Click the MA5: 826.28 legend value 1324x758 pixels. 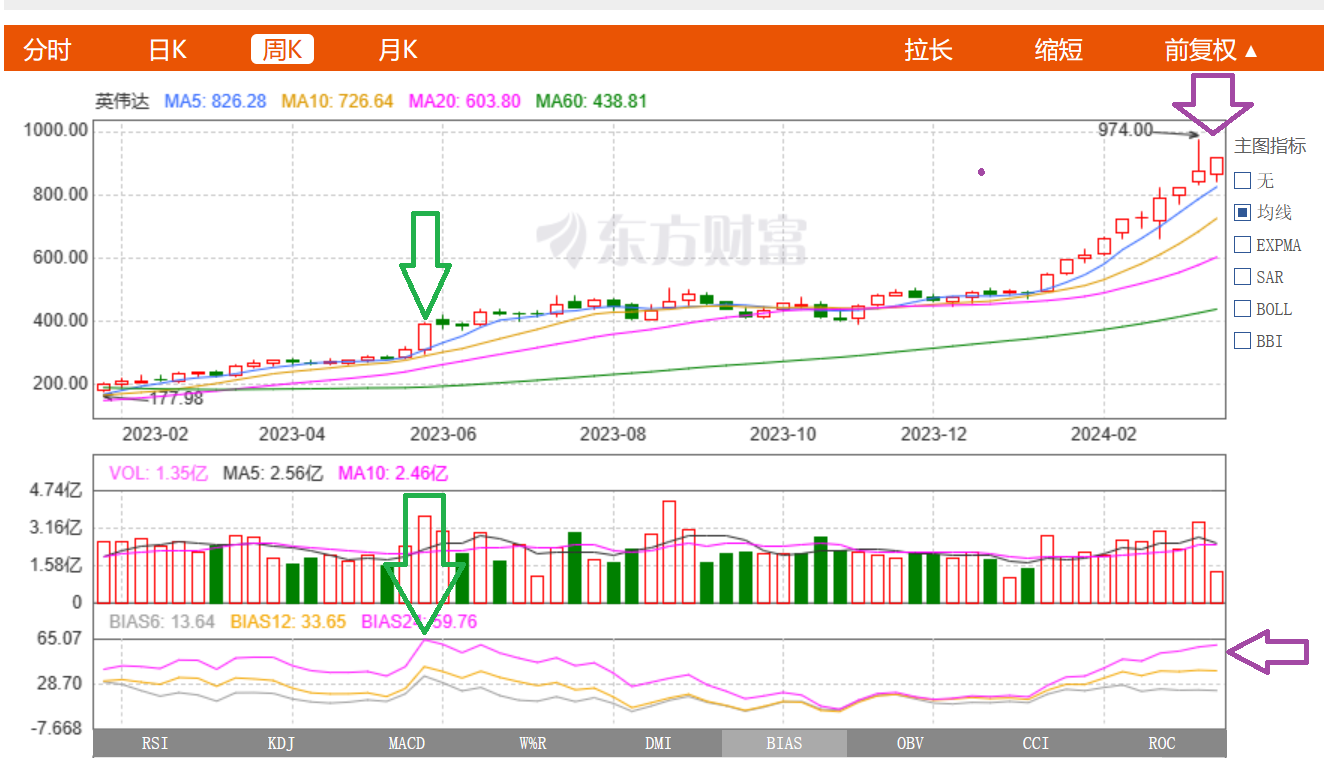[x=215, y=101]
